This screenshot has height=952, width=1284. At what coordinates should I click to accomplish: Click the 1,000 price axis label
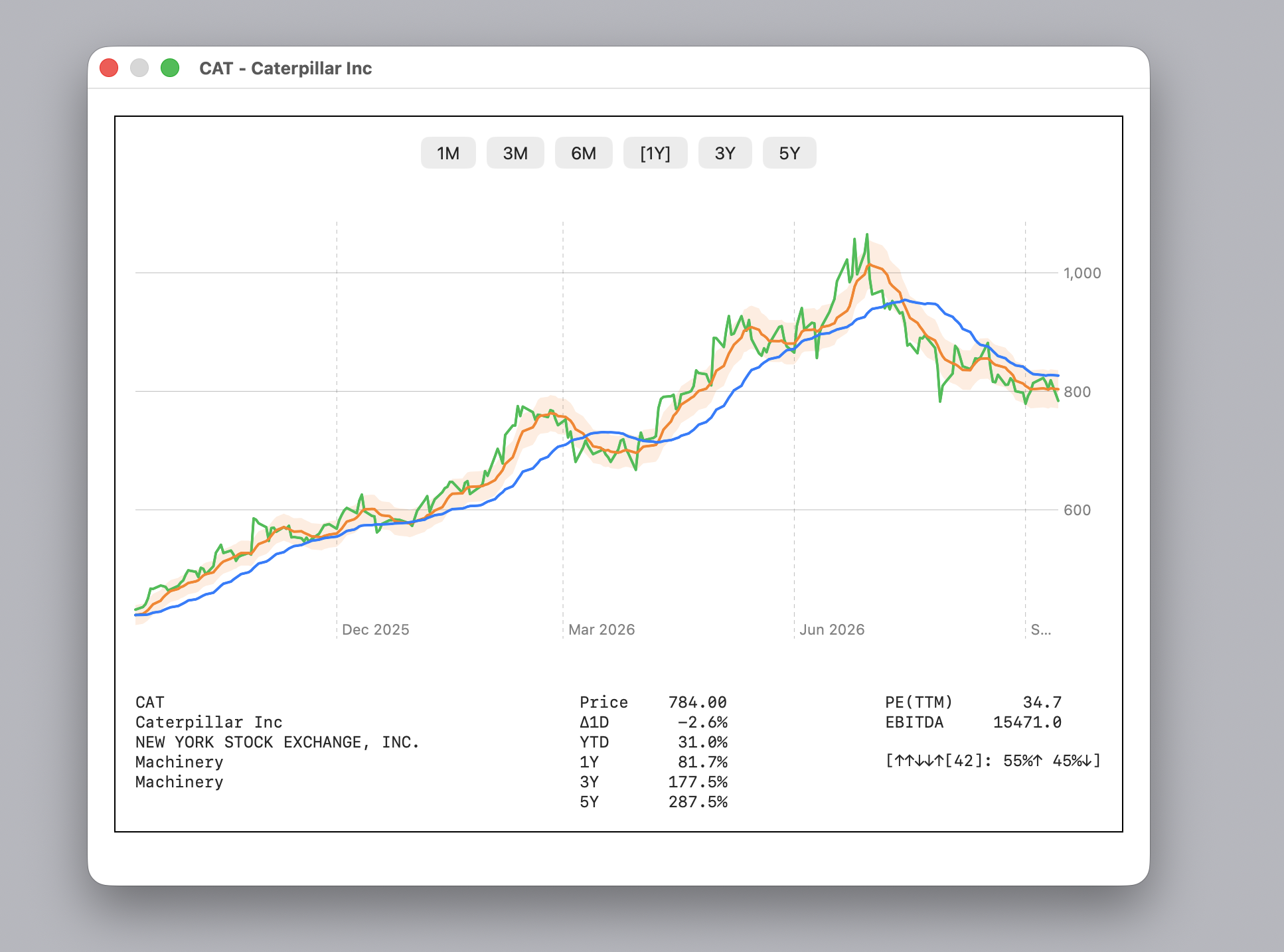tap(1082, 273)
